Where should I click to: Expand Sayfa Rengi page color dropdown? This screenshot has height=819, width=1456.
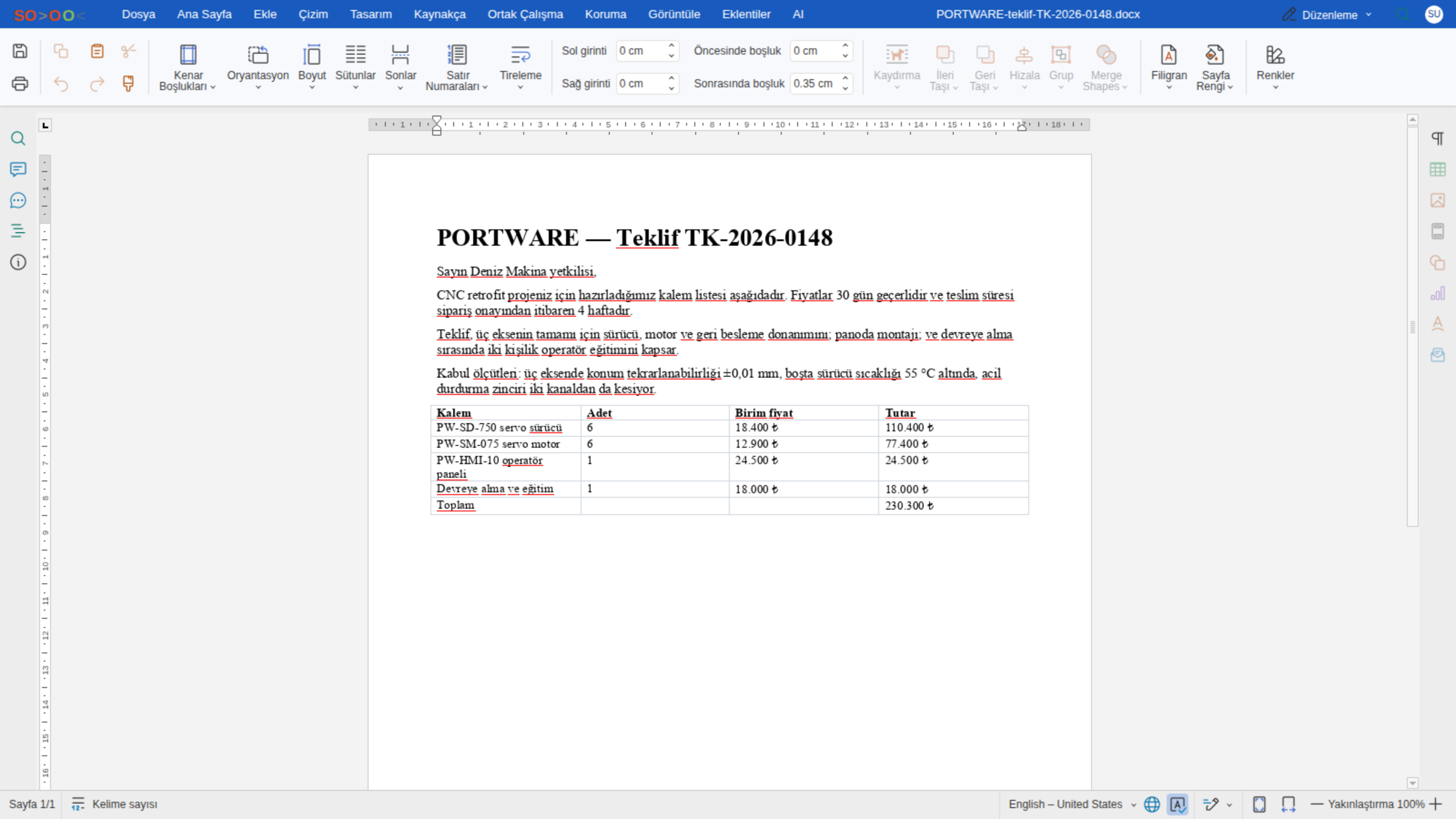[x=1215, y=67]
